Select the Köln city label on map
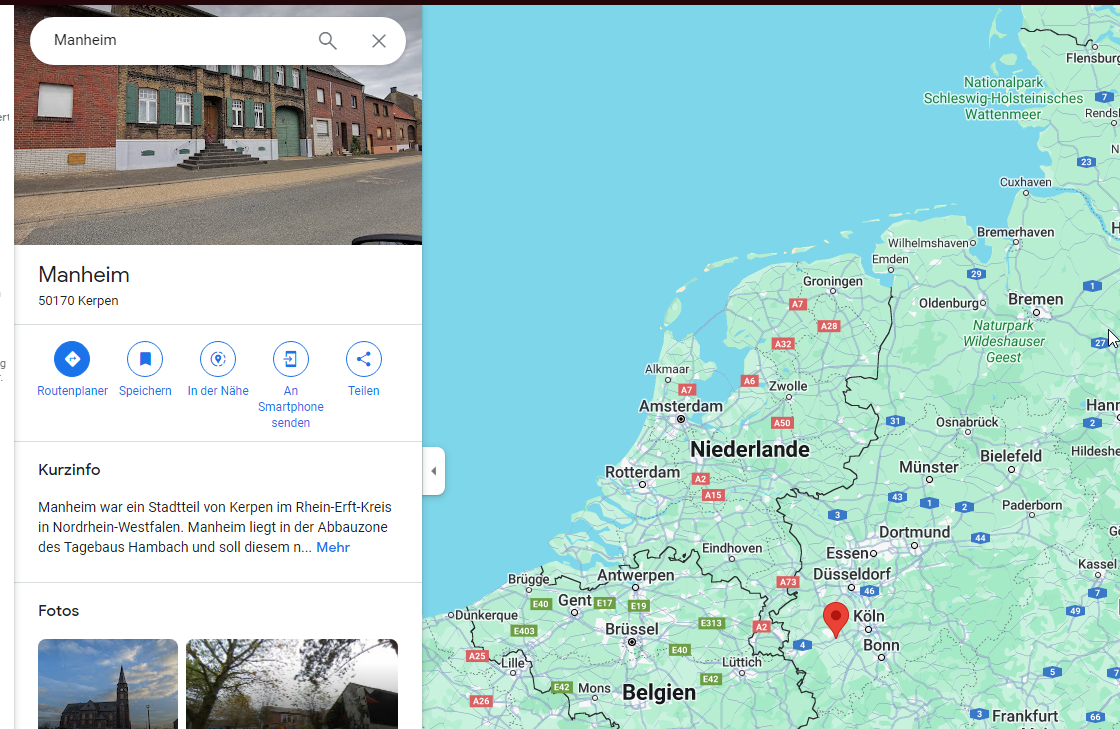 point(869,617)
